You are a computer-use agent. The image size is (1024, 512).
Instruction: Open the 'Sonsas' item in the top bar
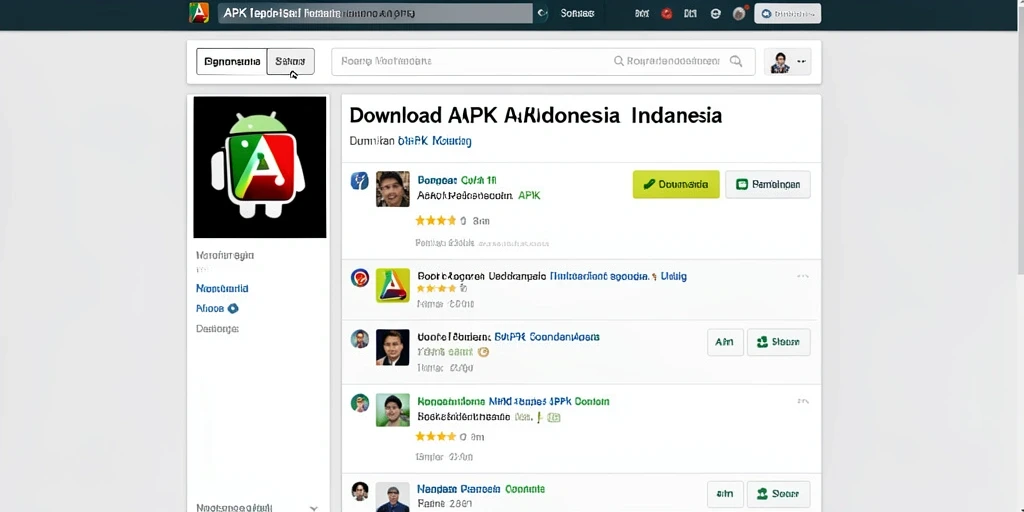pos(577,13)
